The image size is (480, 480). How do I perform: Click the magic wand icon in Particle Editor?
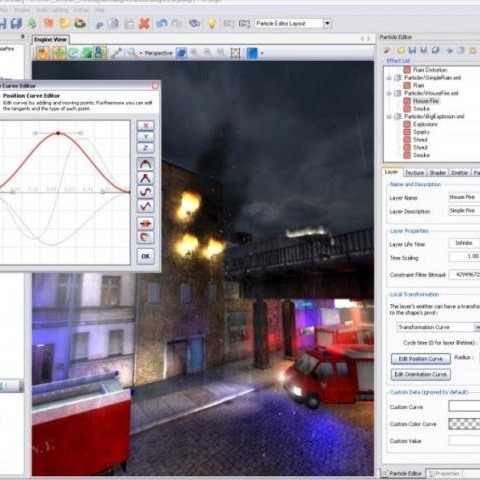[x=387, y=50]
